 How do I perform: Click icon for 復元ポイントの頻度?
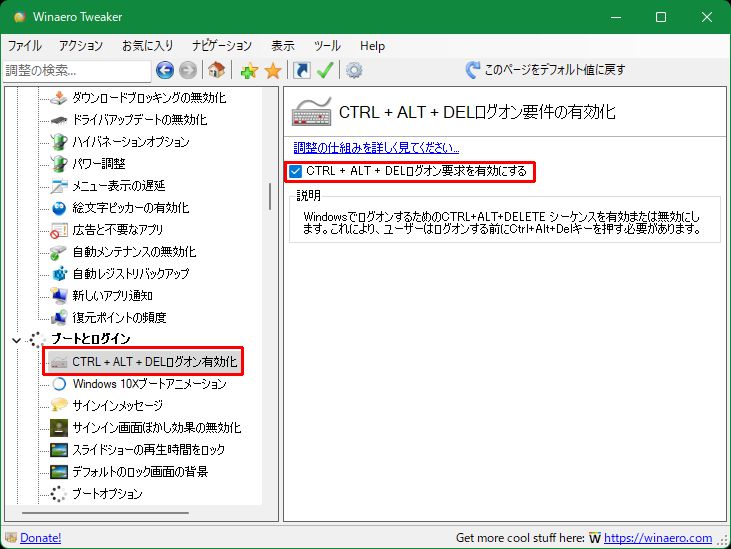[x=59, y=317]
